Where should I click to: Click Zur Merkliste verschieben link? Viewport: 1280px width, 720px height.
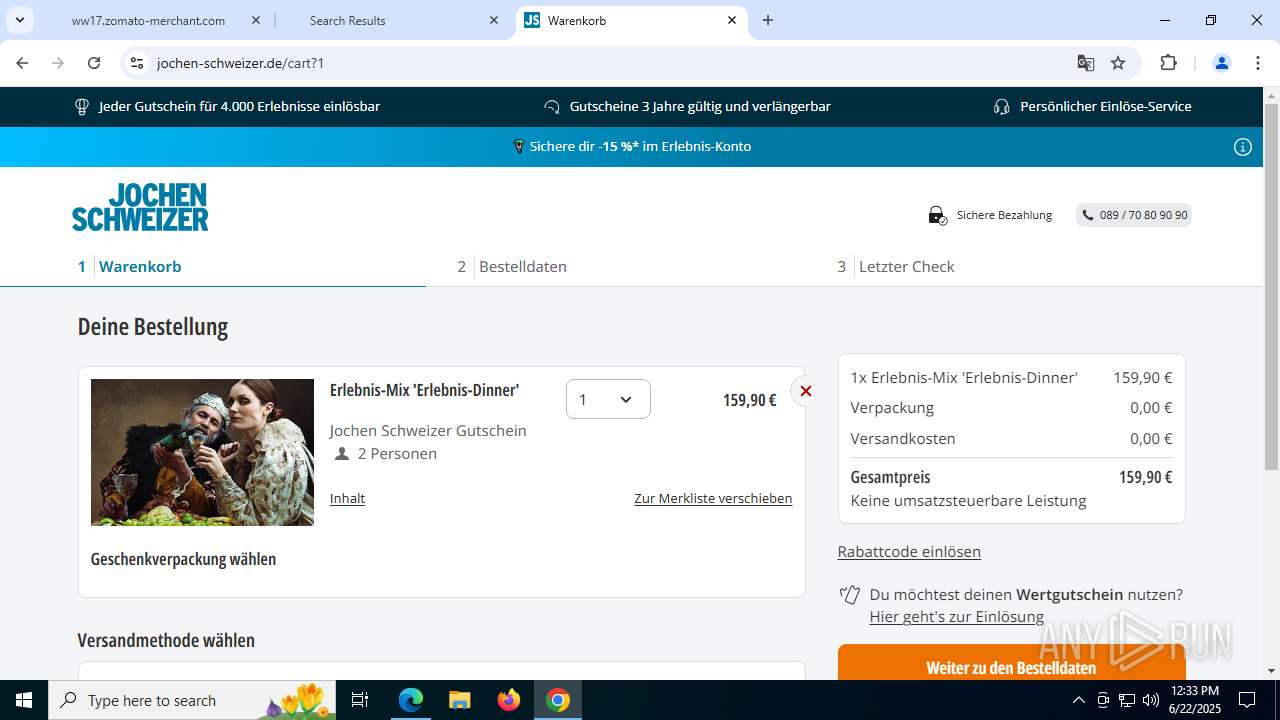click(x=713, y=498)
